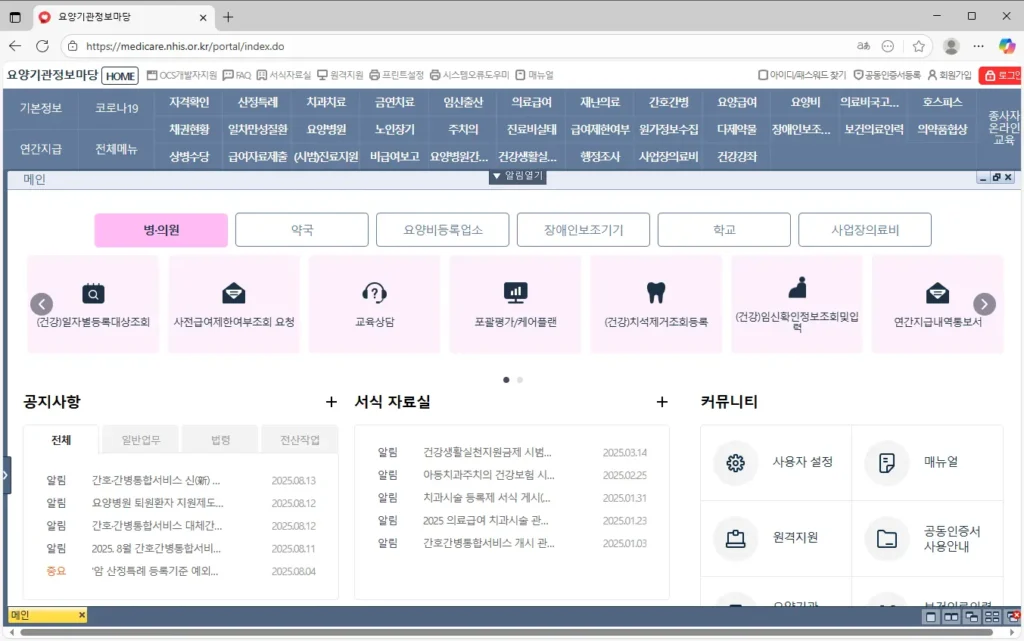Click the 일자별등록대상조회 calendar icon
The height and width of the screenshot is (641, 1024).
coord(93,293)
